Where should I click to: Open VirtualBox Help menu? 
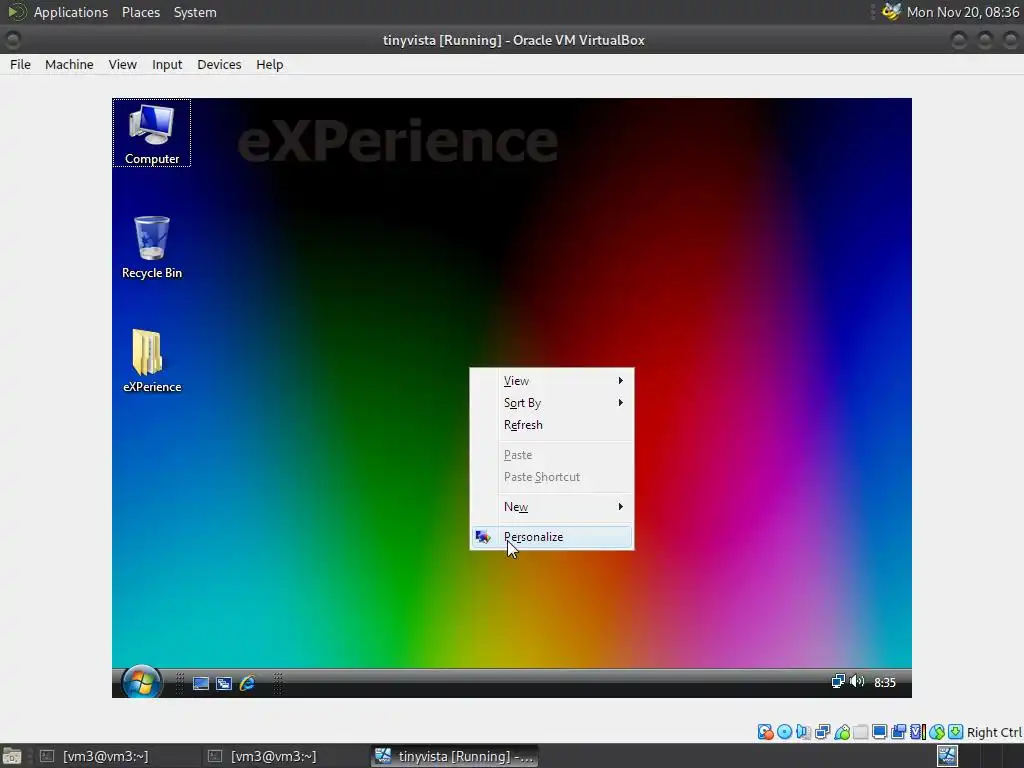[270, 65]
